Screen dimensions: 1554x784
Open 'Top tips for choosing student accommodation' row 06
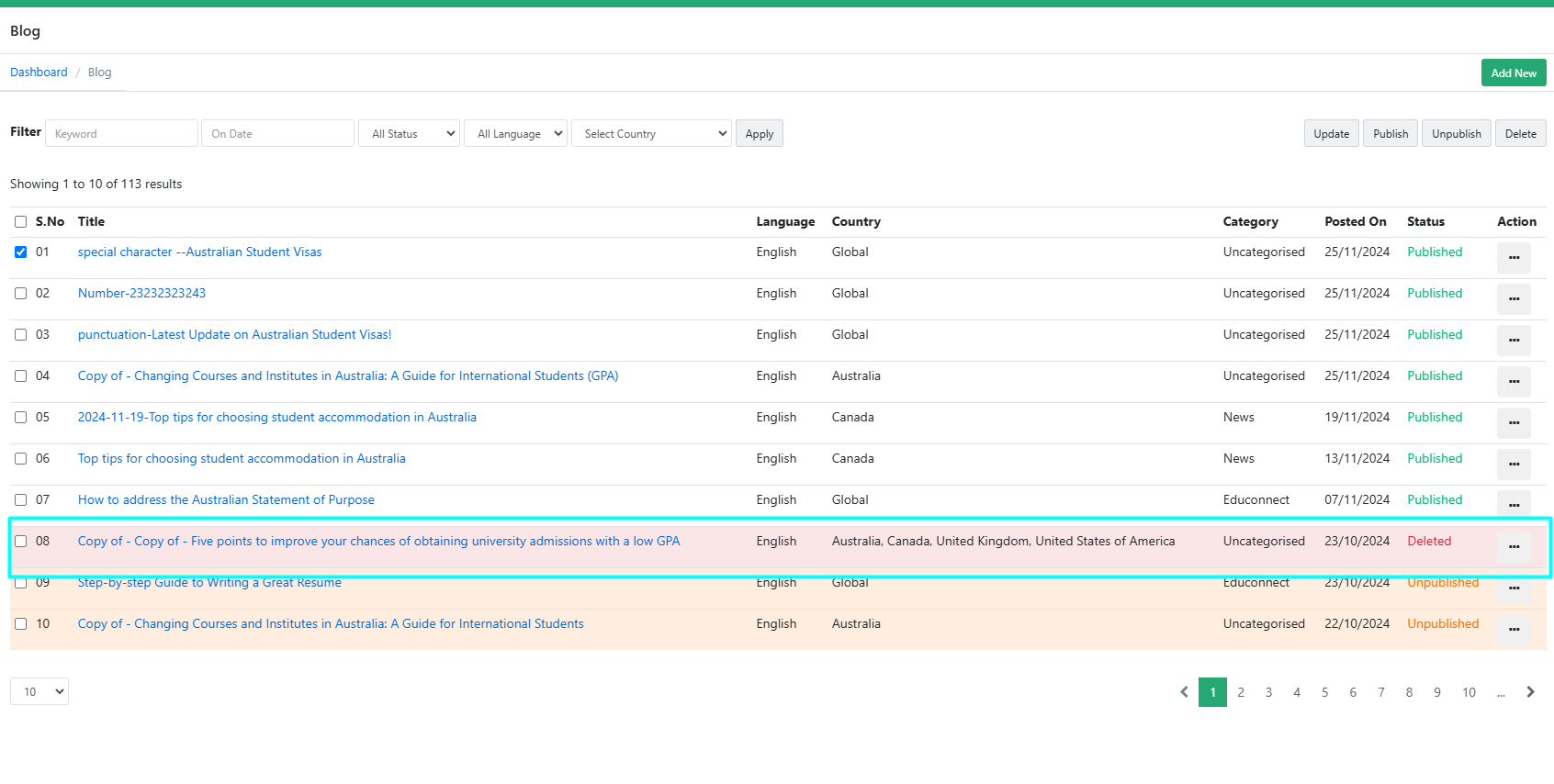pos(242,459)
